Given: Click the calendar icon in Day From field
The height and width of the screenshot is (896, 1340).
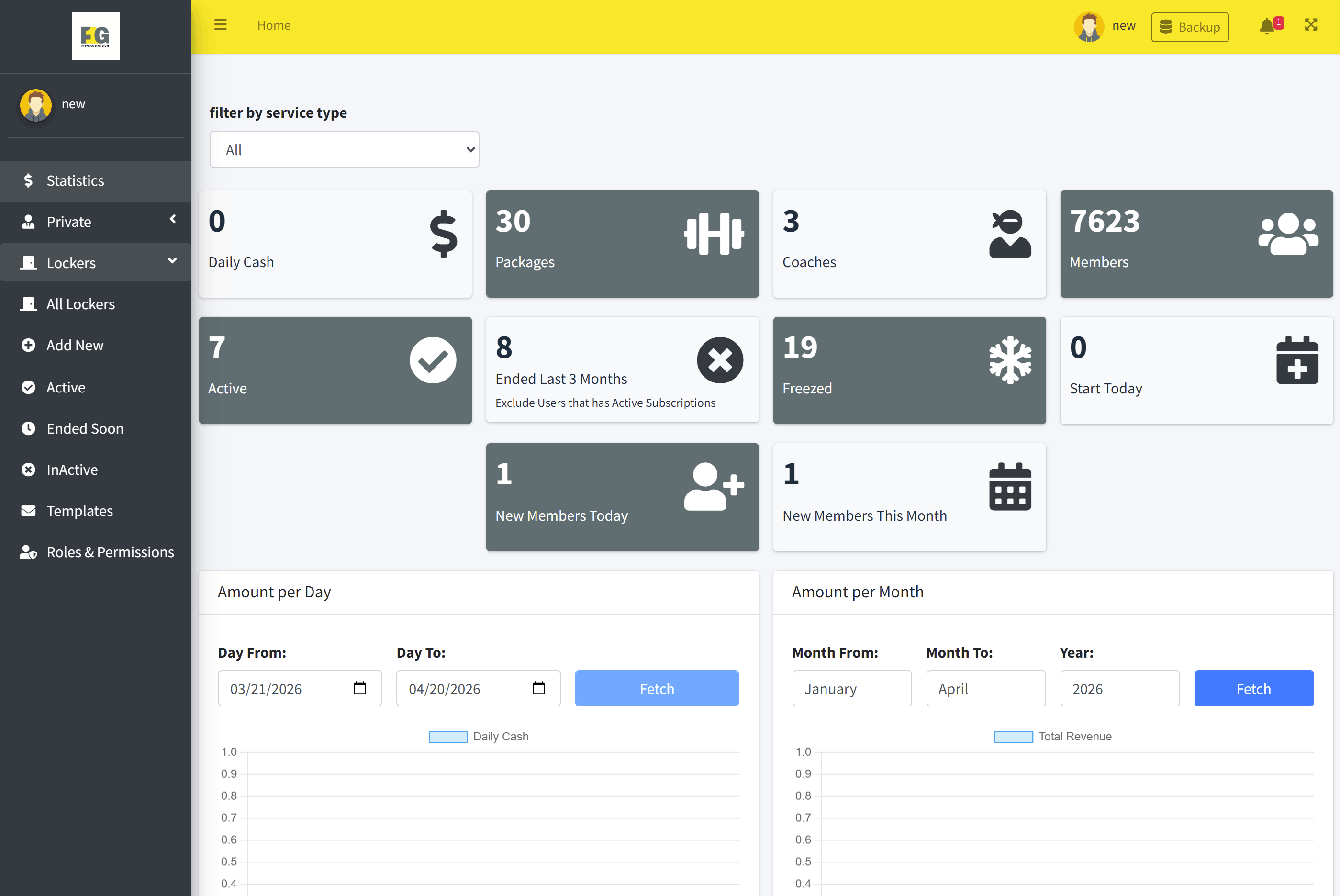Looking at the screenshot, I should pos(360,688).
